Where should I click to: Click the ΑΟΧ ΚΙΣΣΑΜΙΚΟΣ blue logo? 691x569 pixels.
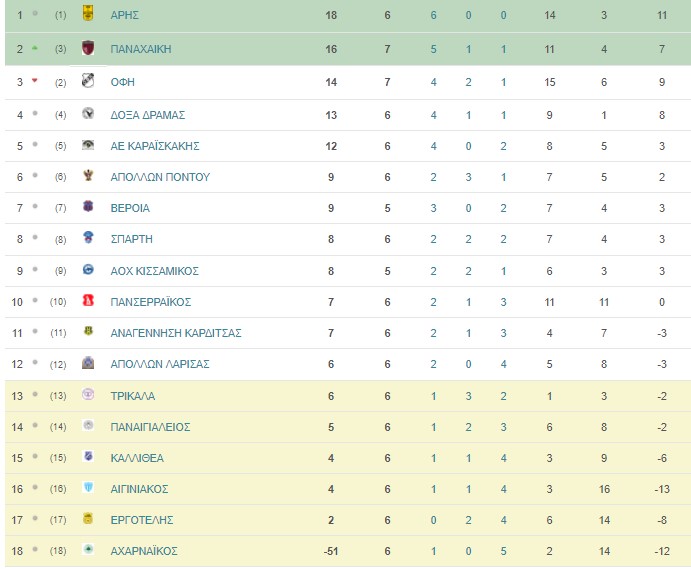pos(88,269)
